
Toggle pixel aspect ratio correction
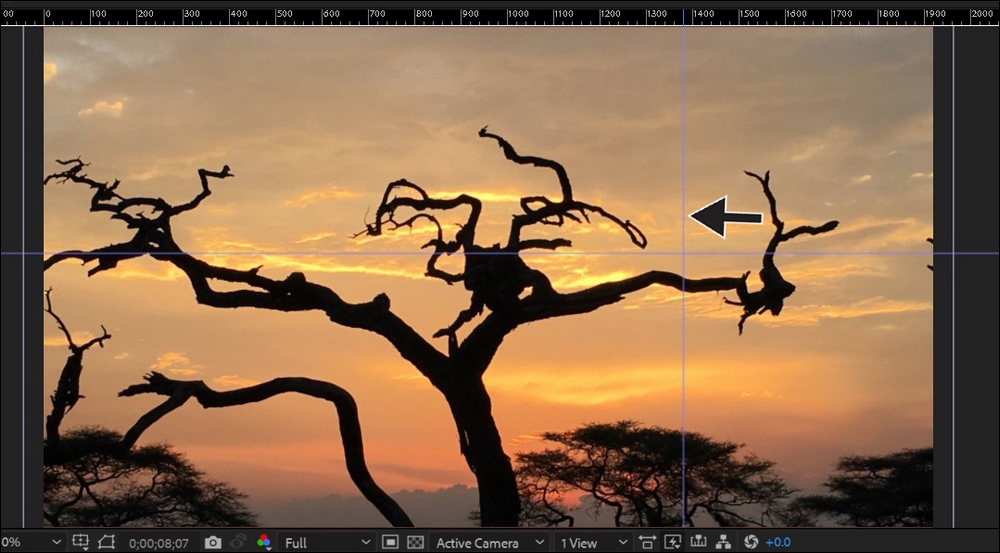point(647,542)
